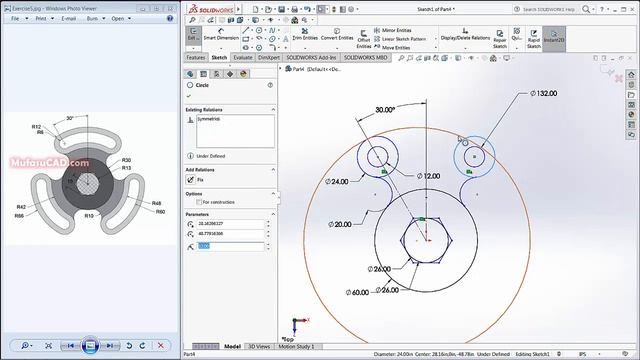Switch to the 3D Views bottom tab
Image resolution: width=640 pixels, height=360 pixels.
coord(259,346)
